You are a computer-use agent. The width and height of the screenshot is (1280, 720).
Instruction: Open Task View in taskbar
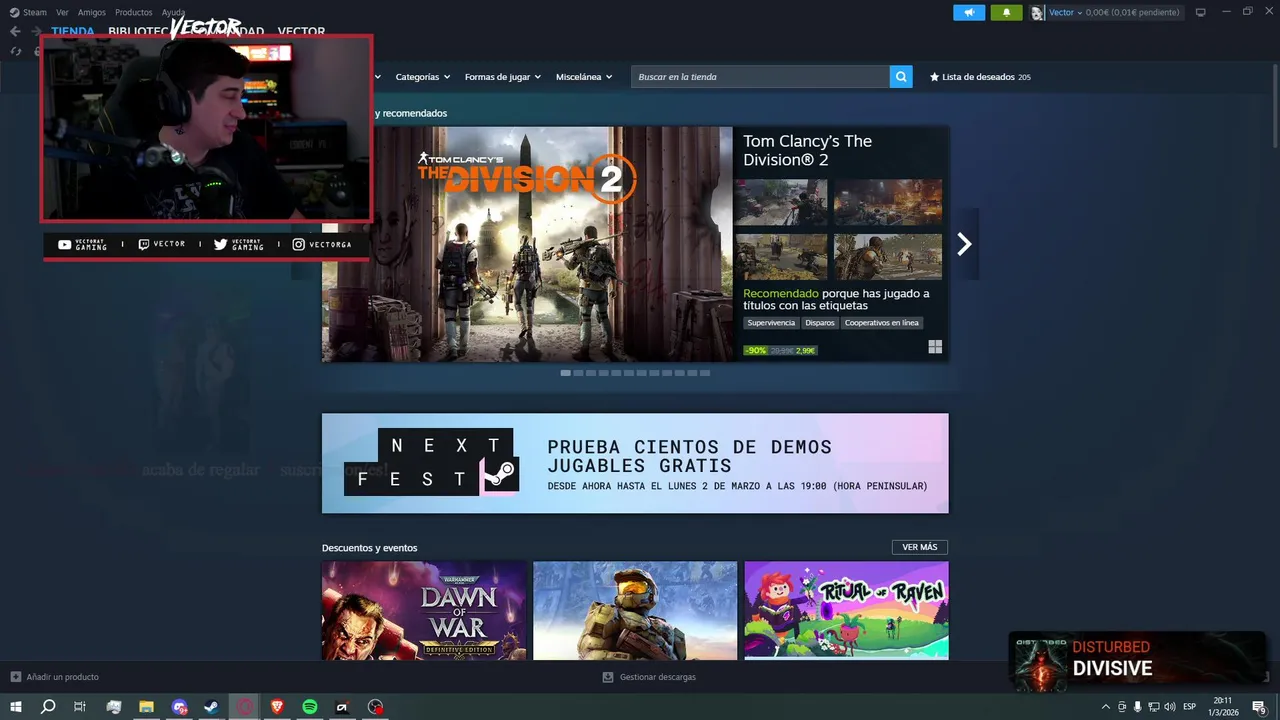pyautogui.click(x=80, y=707)
